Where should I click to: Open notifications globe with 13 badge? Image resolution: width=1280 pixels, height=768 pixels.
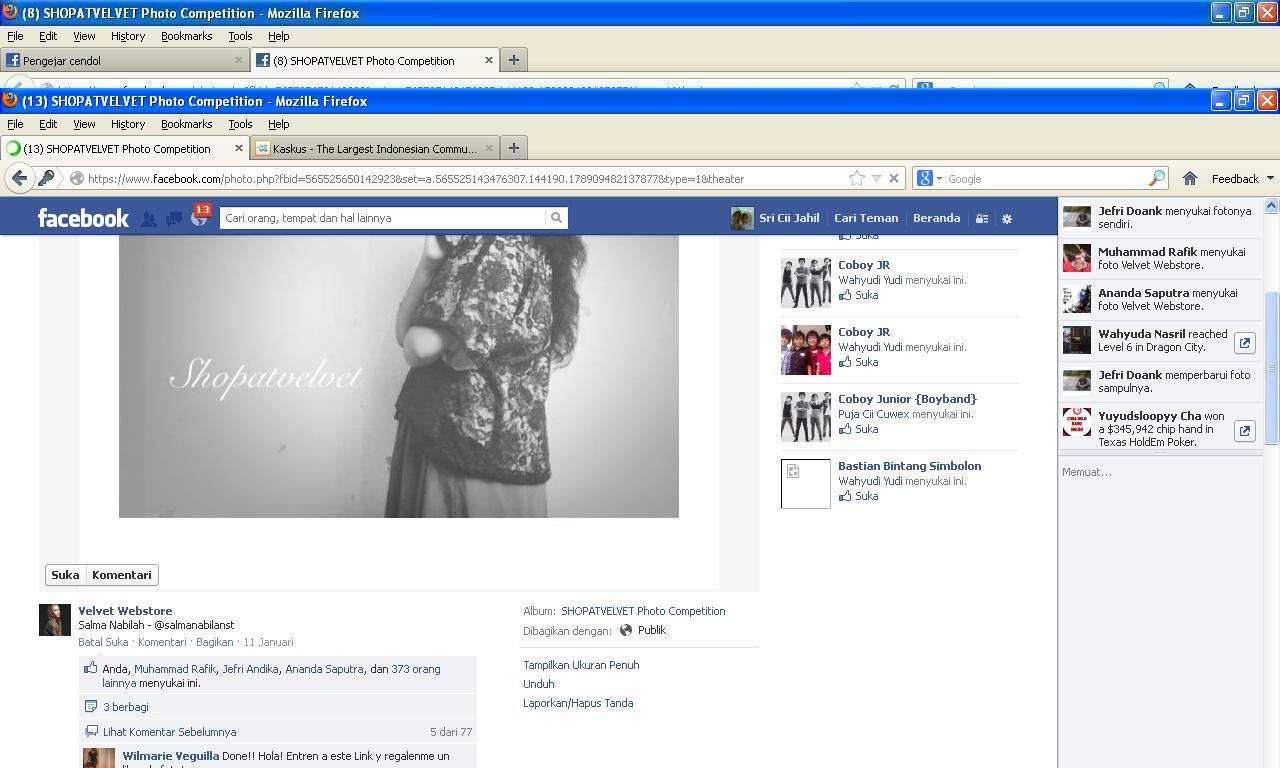199,218
